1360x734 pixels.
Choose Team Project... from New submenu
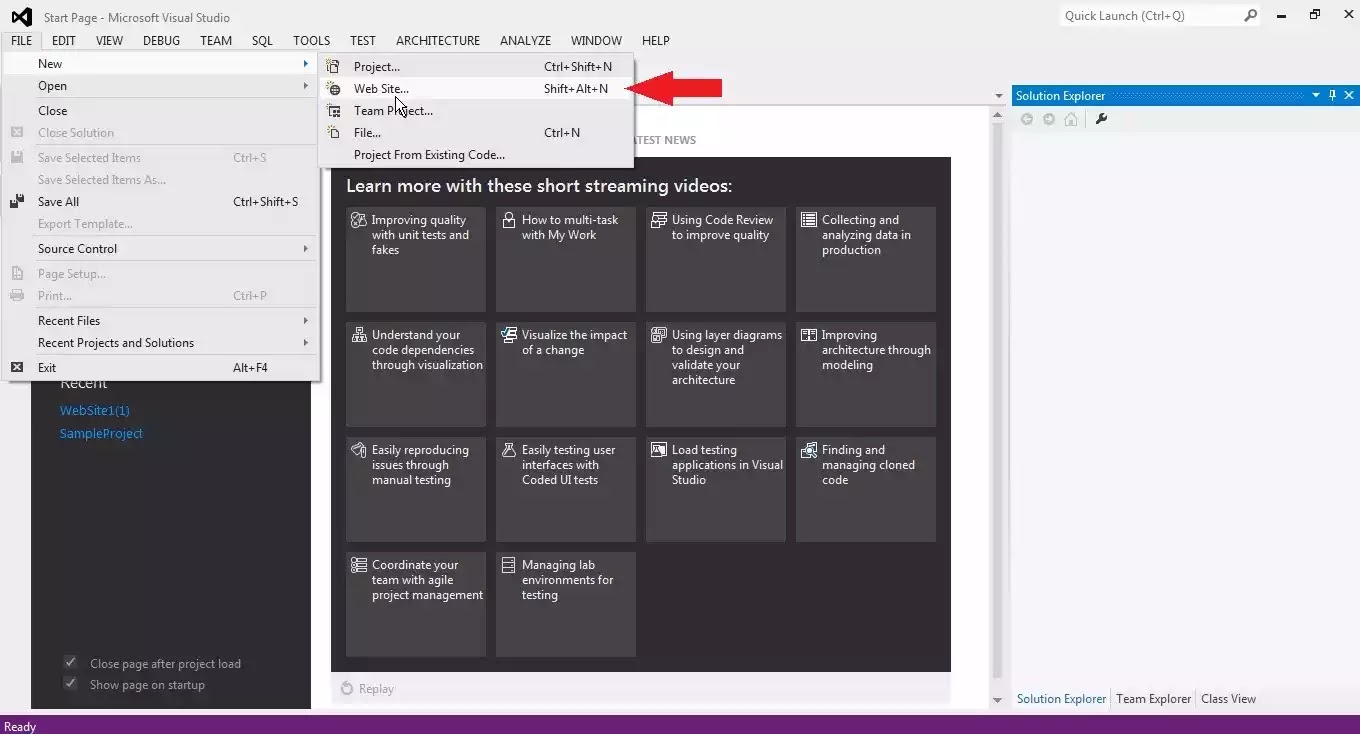[x=475, y=111]
